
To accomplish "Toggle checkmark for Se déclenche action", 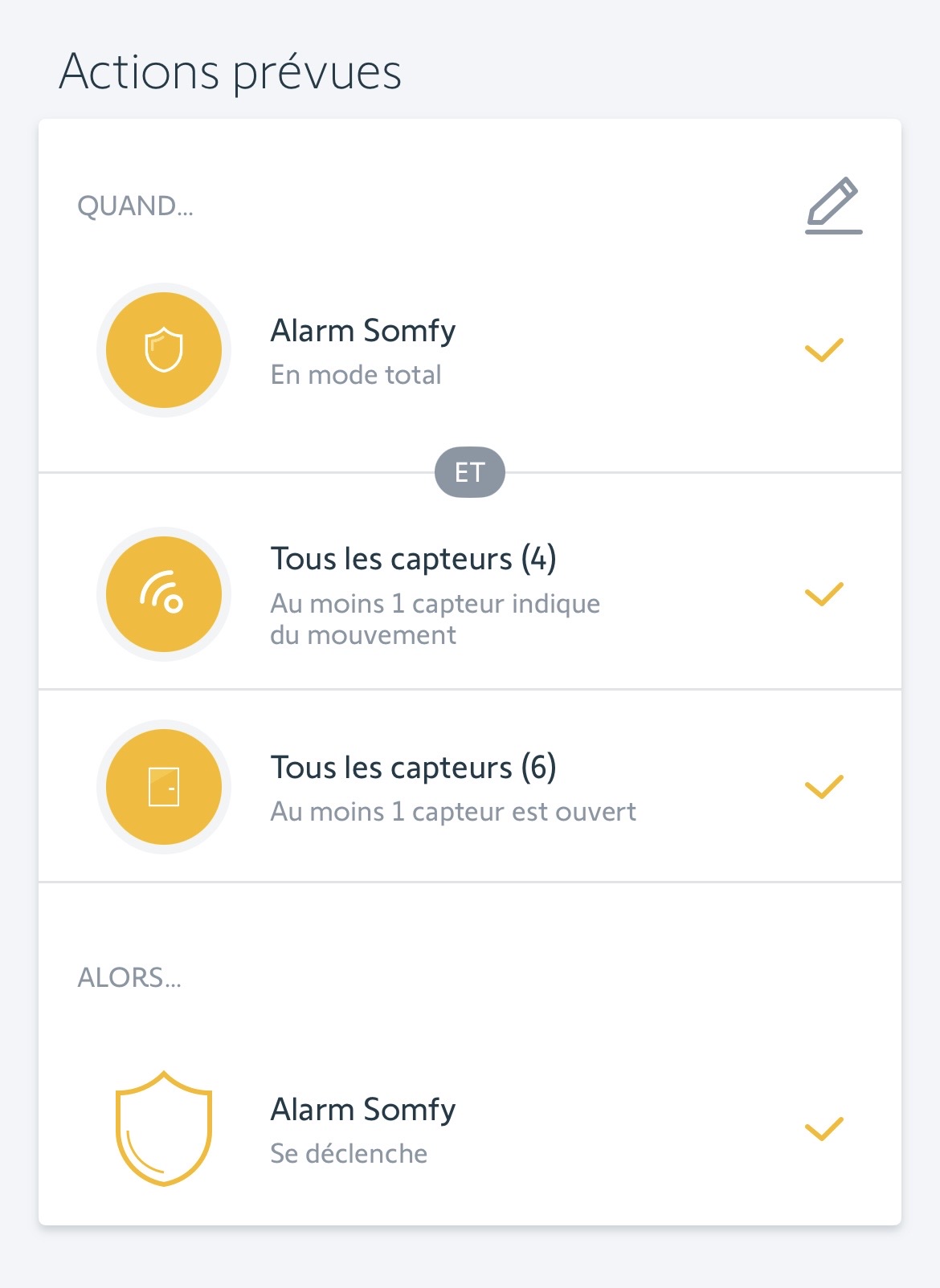I will 824,1128.
